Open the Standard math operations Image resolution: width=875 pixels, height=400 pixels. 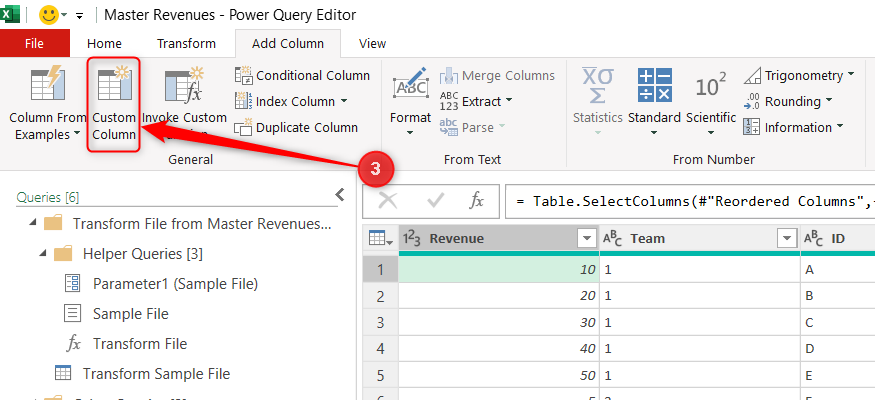[x=654, y=103]
